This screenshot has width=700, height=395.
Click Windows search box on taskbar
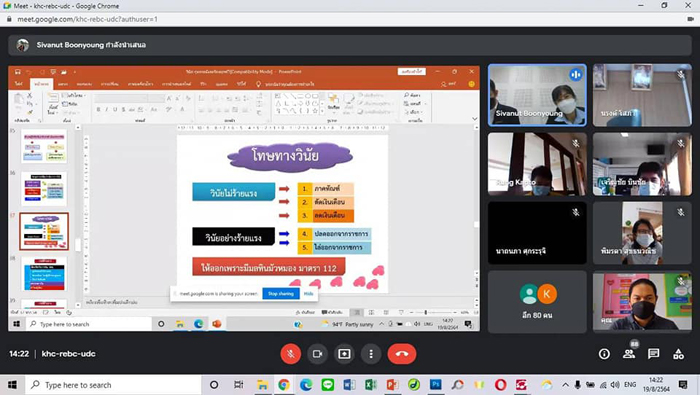coord(113,385)
